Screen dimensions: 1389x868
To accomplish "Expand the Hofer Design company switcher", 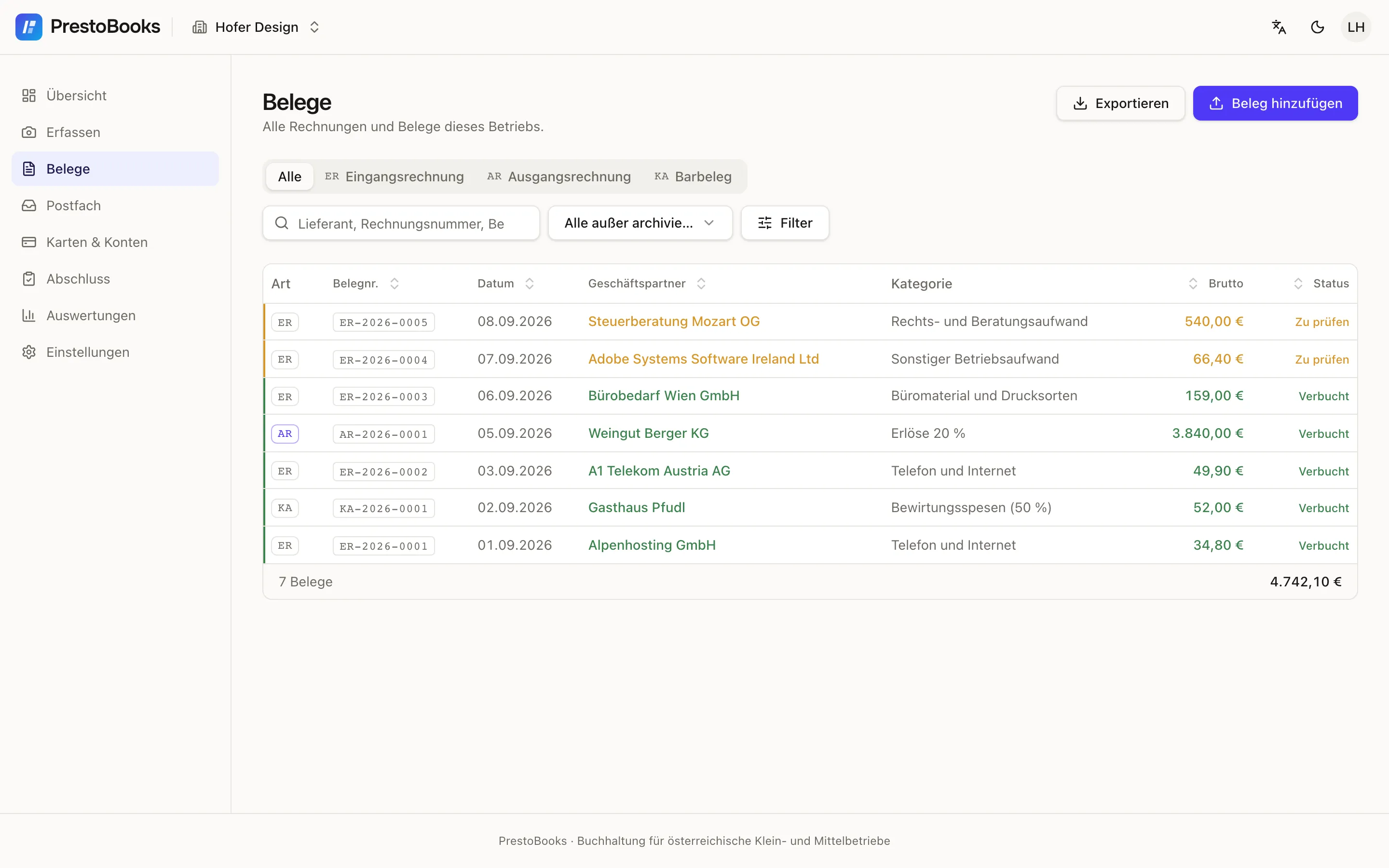I will coord(256,27).
